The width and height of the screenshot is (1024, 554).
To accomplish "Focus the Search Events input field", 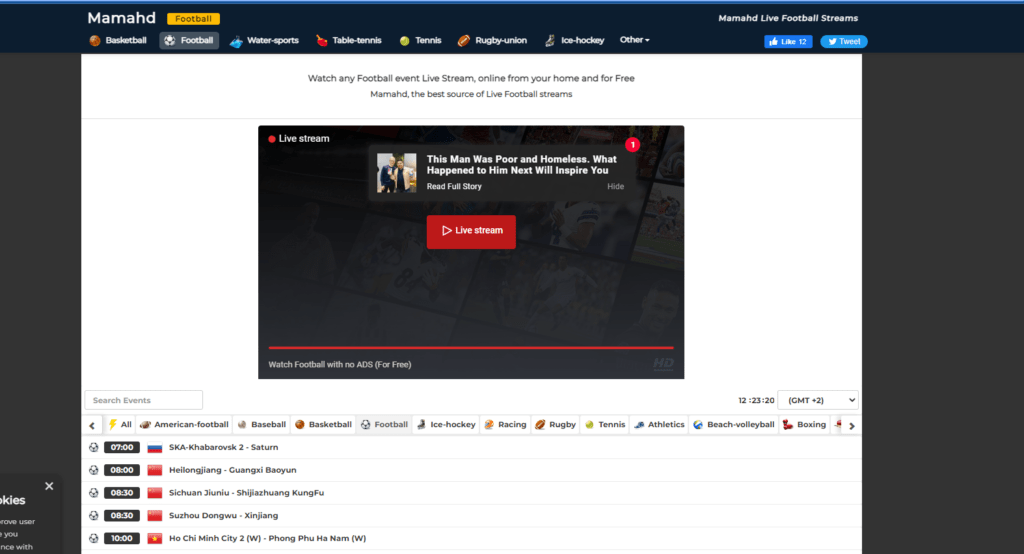I will [x=143, y=400].
